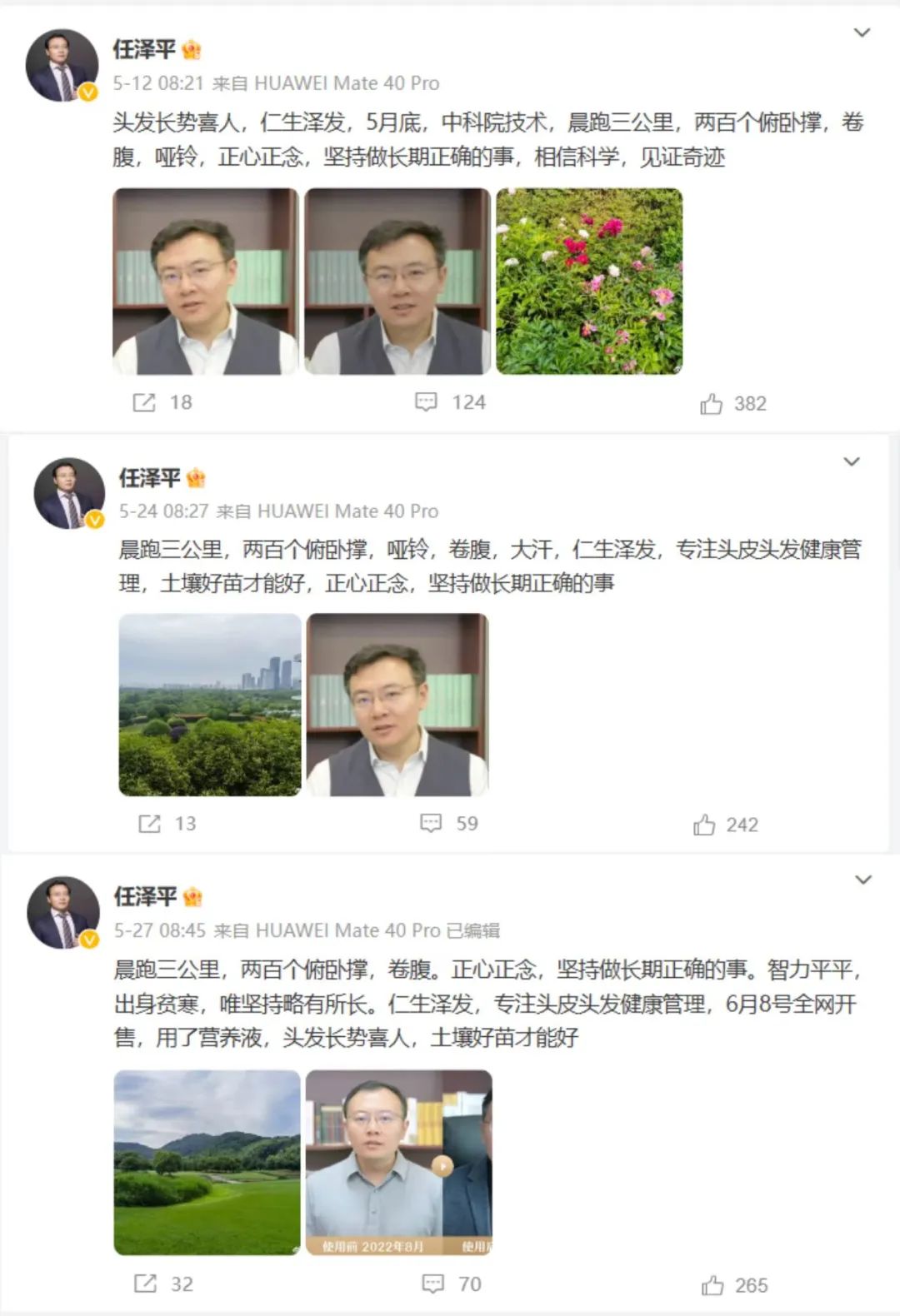Click the 5-24 08:27 timestamp link
Viewport: 900px width, 1316px height.
pyautogui.click(x=163, y=511)
